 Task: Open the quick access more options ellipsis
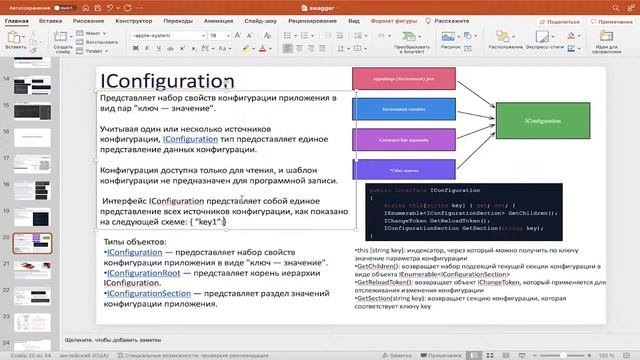(x=140, y=8)
